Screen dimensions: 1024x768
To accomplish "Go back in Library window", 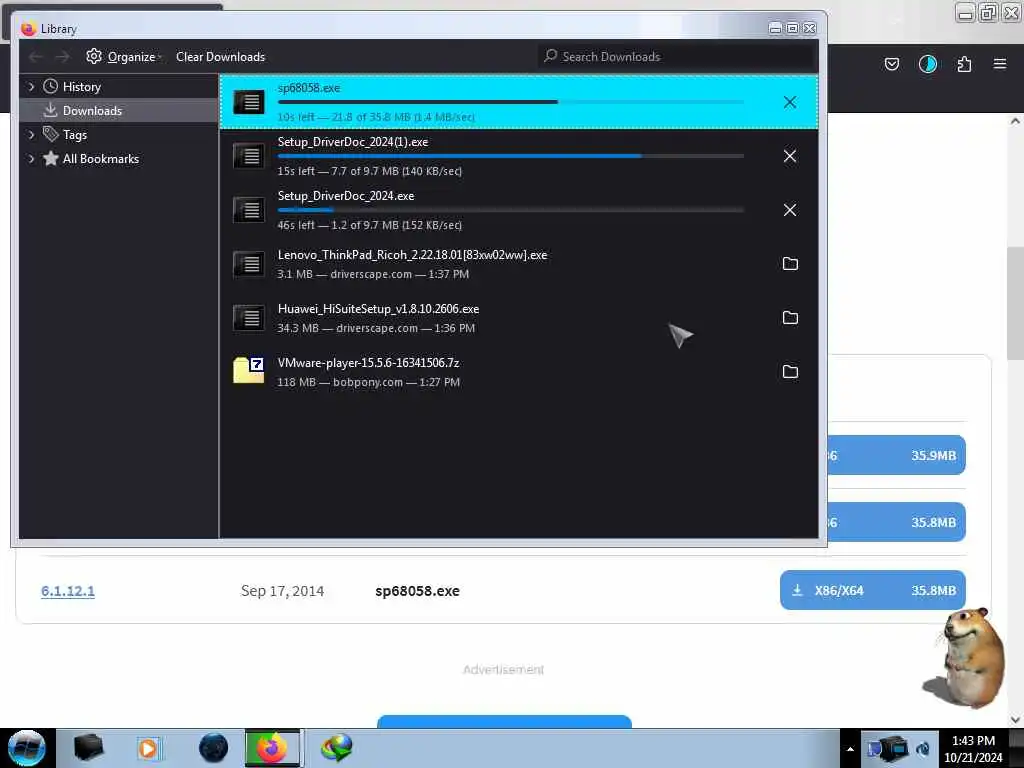I will (x=36, y=57).
